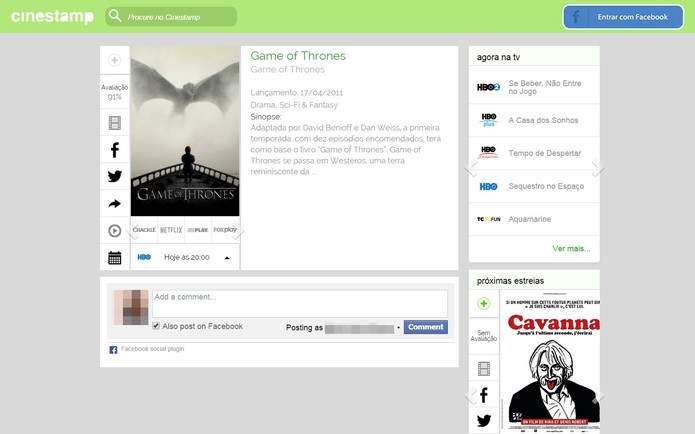Click the share arrow icon
The image size is (695, 434).
tap(114, 203)
